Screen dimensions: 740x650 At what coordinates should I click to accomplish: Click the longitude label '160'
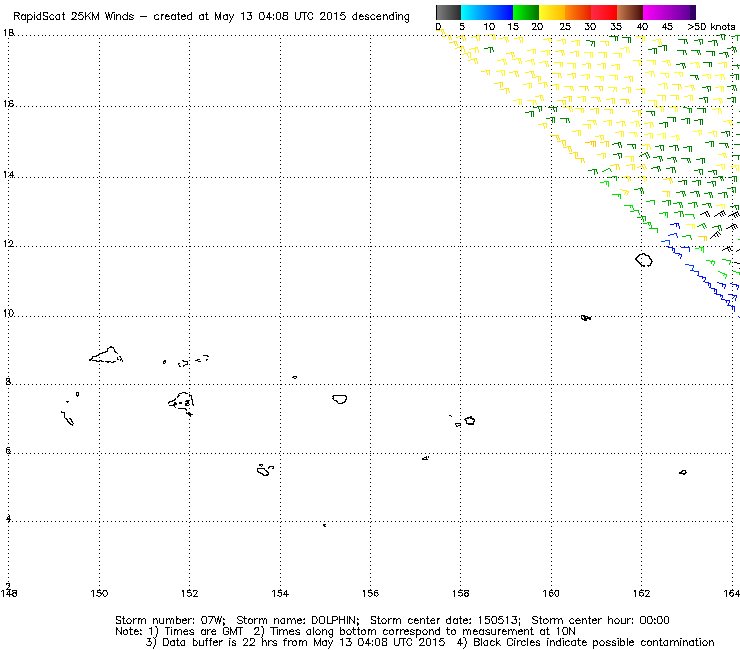551,593
